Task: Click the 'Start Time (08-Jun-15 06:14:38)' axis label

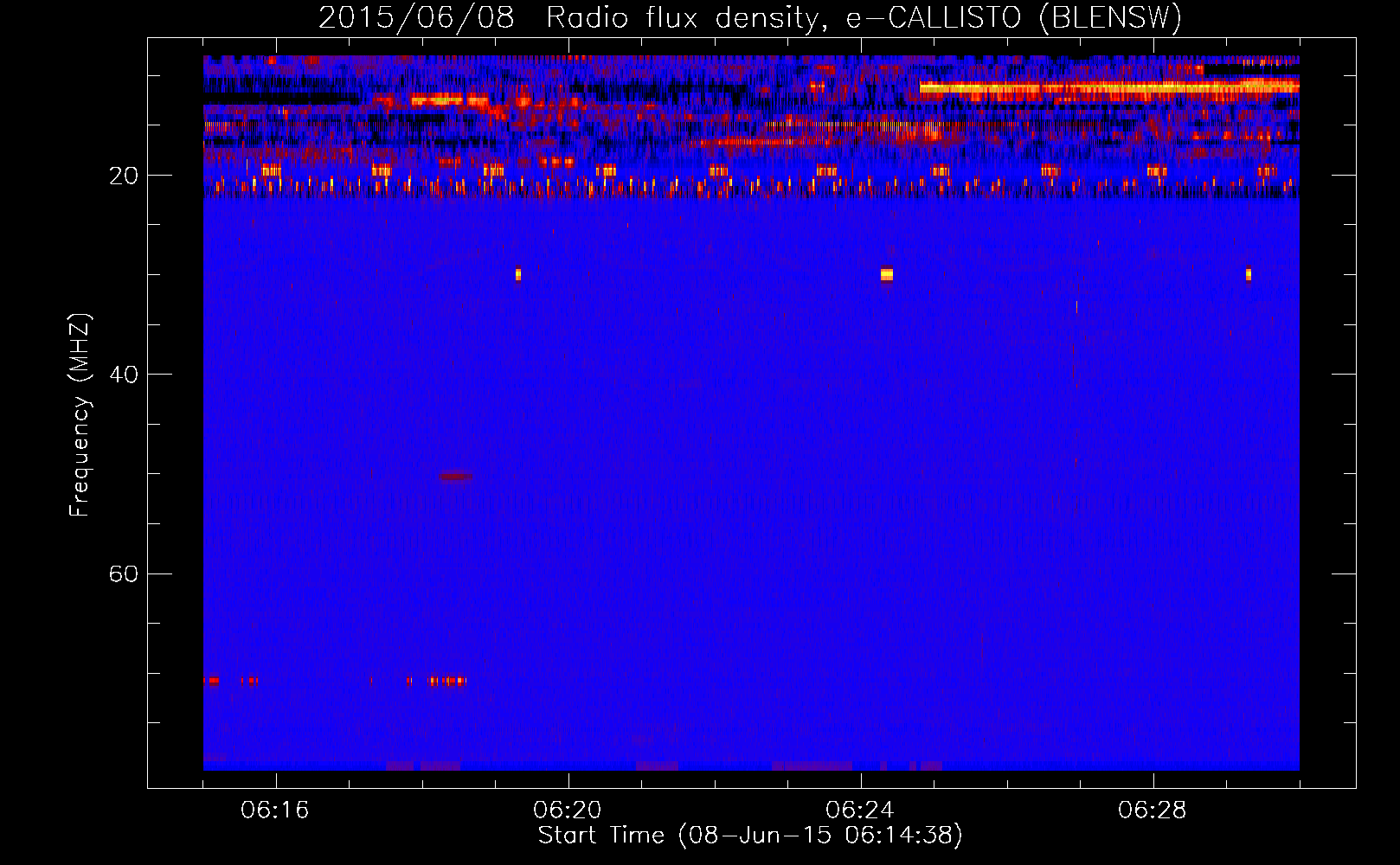Action: click(750, 836)
